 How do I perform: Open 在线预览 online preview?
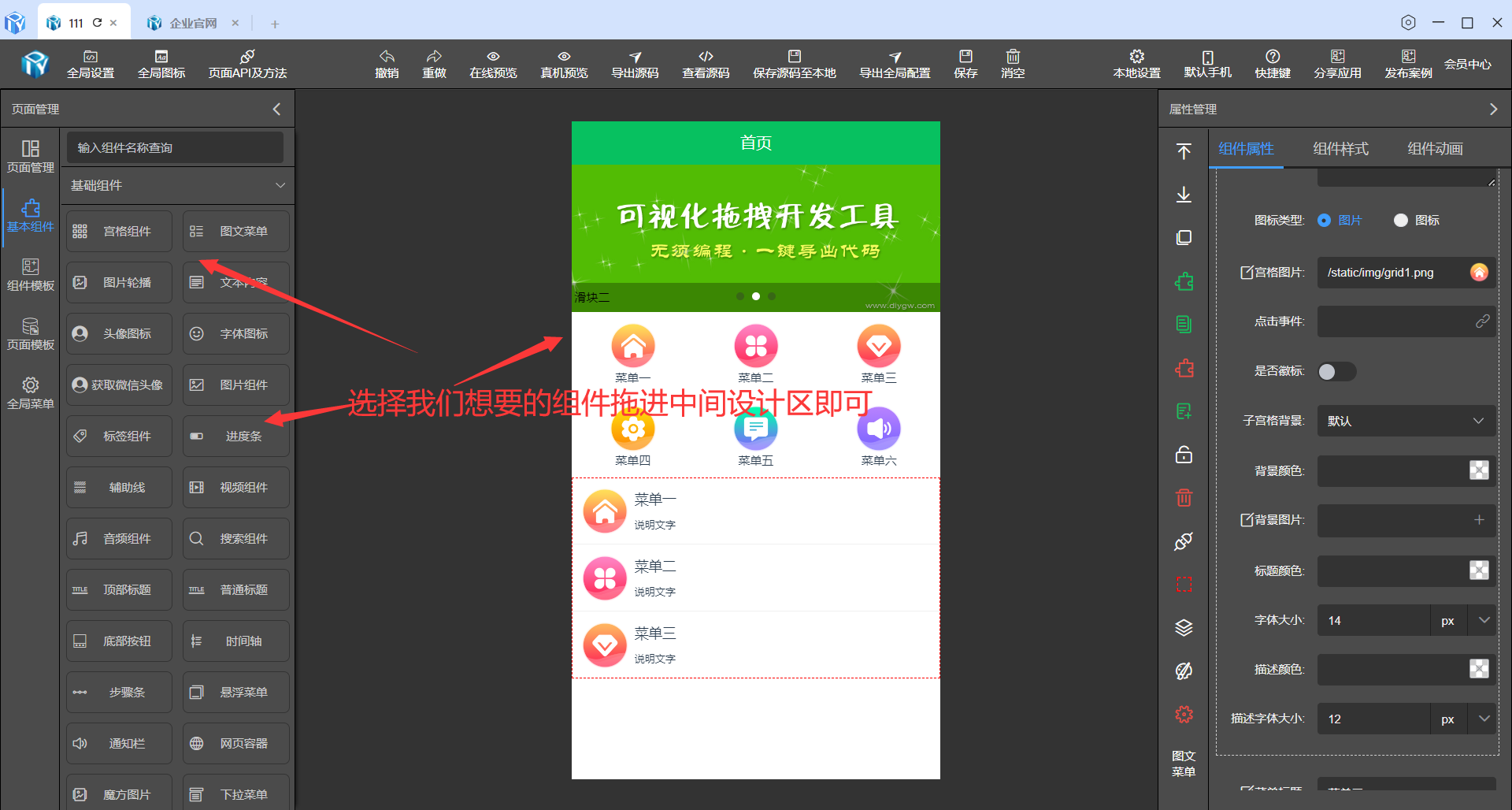493,64
